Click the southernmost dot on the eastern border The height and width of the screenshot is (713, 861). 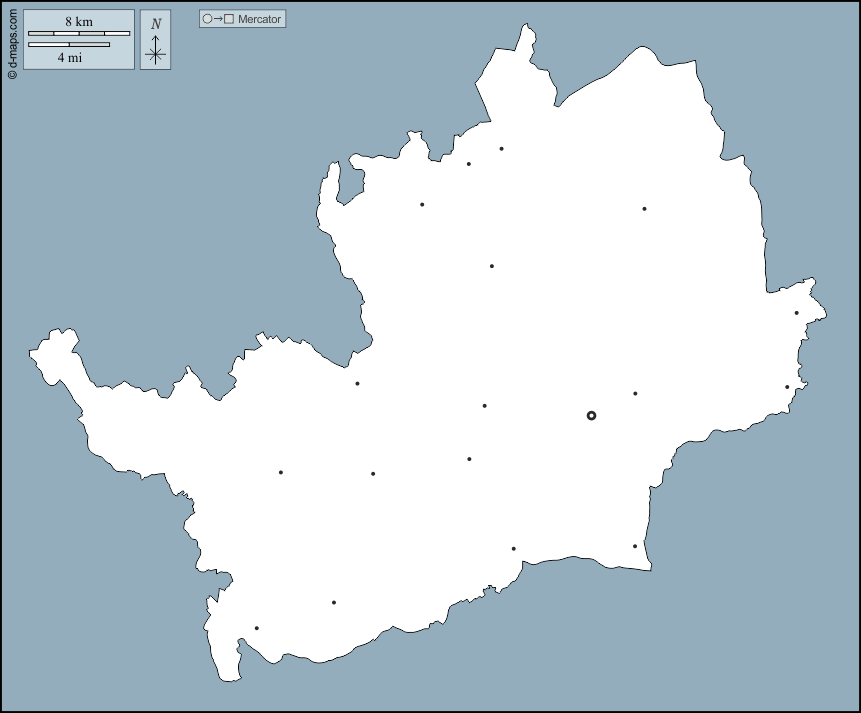click(x=787, y=387)
